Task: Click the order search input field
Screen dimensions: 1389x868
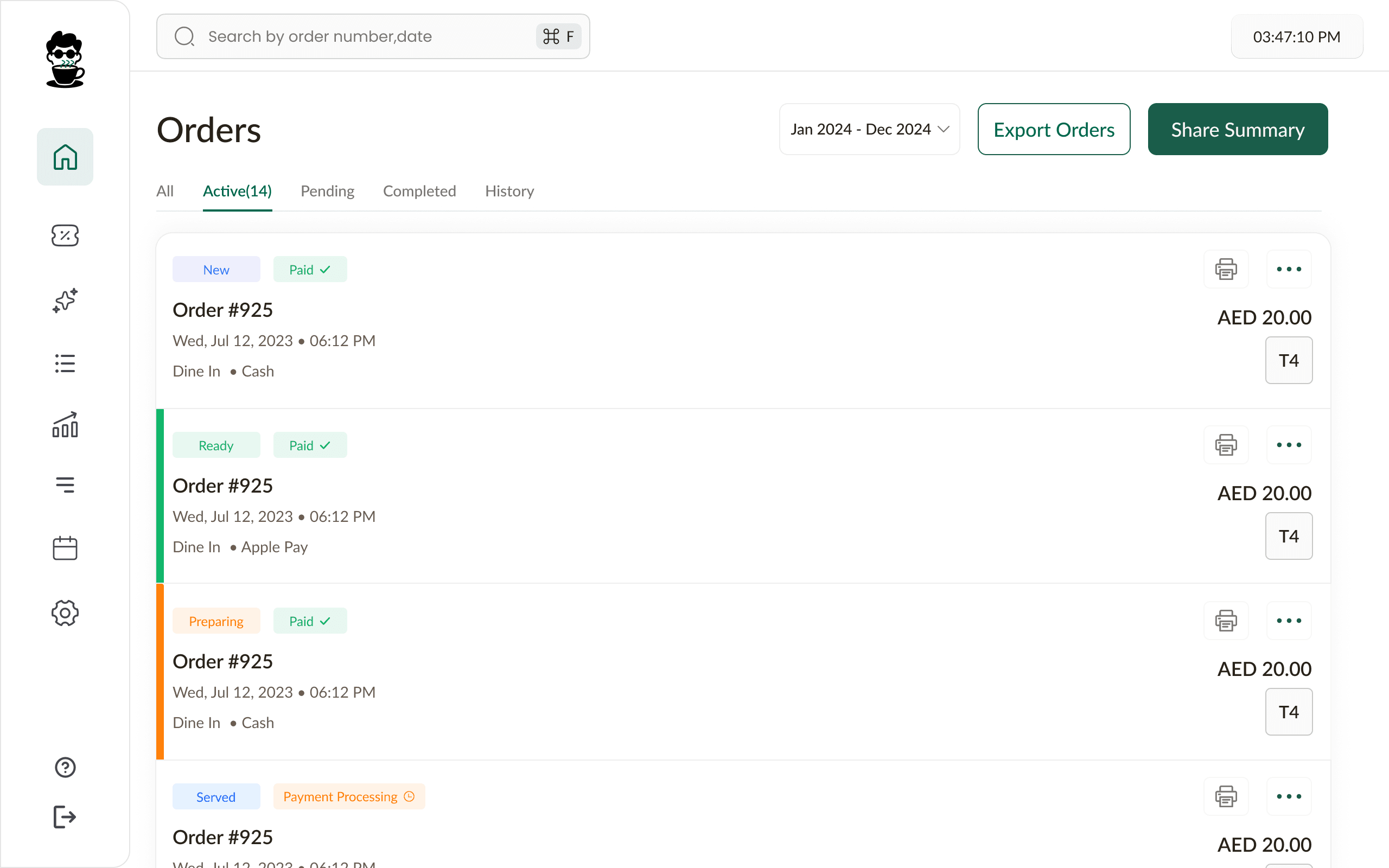Action: coord(373,36)
